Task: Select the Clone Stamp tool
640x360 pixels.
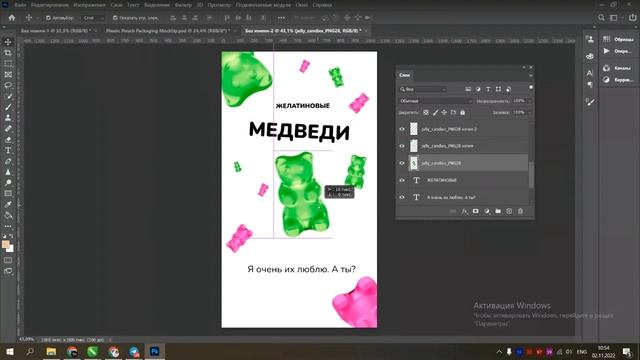Action: click(8, 118)
